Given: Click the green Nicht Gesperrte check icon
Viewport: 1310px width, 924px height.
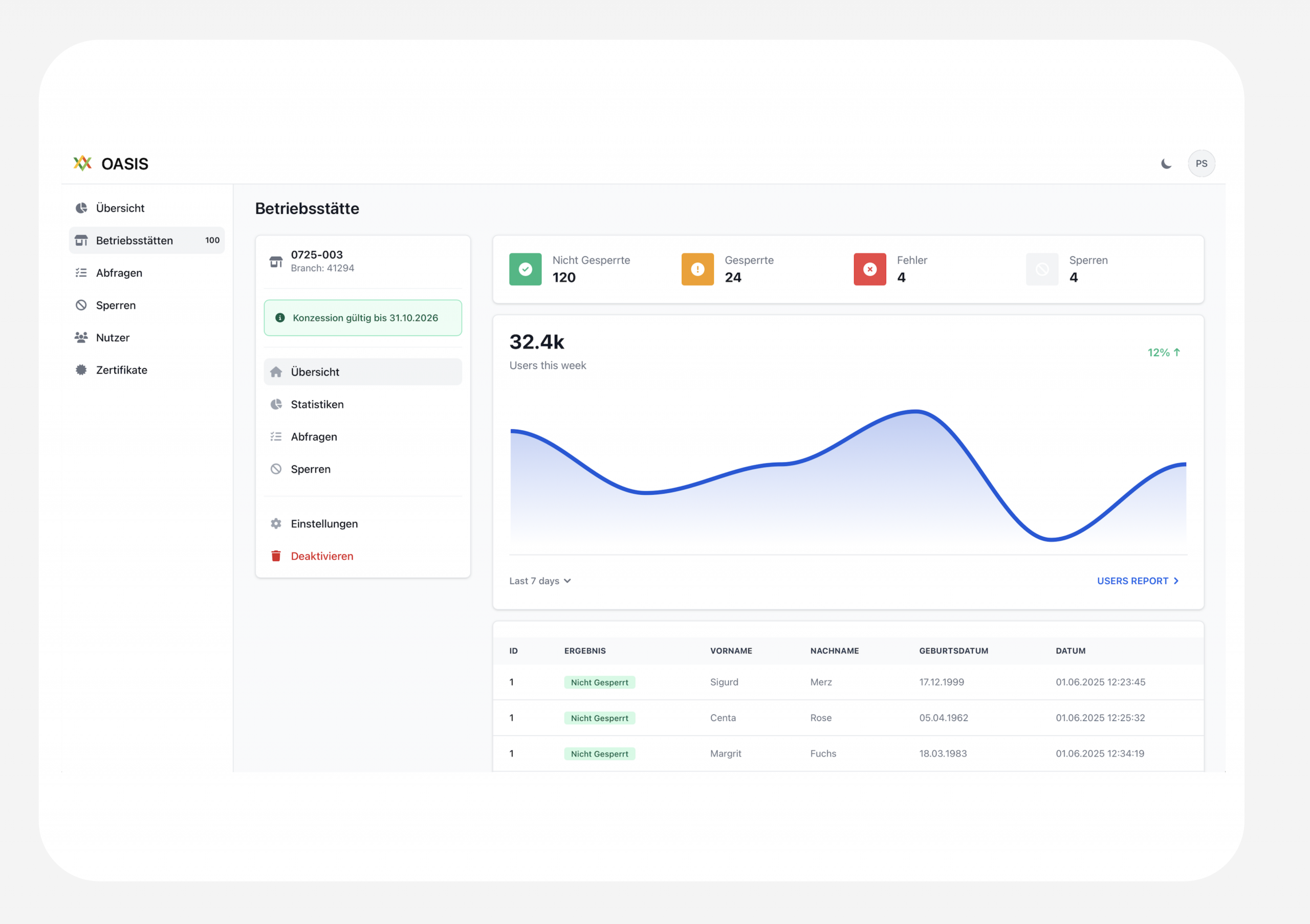Looking at the screenshot, I should pos(525,269).
